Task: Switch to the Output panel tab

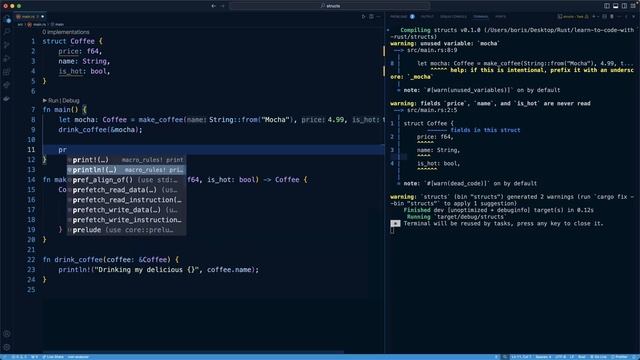Action: point(427,17)
